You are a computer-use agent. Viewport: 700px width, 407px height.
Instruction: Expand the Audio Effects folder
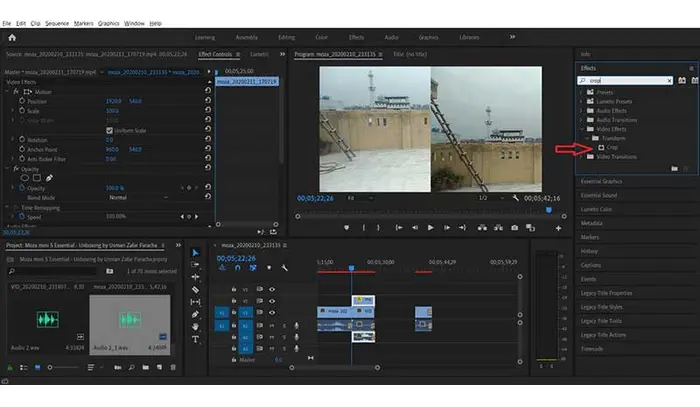(581, 111)
